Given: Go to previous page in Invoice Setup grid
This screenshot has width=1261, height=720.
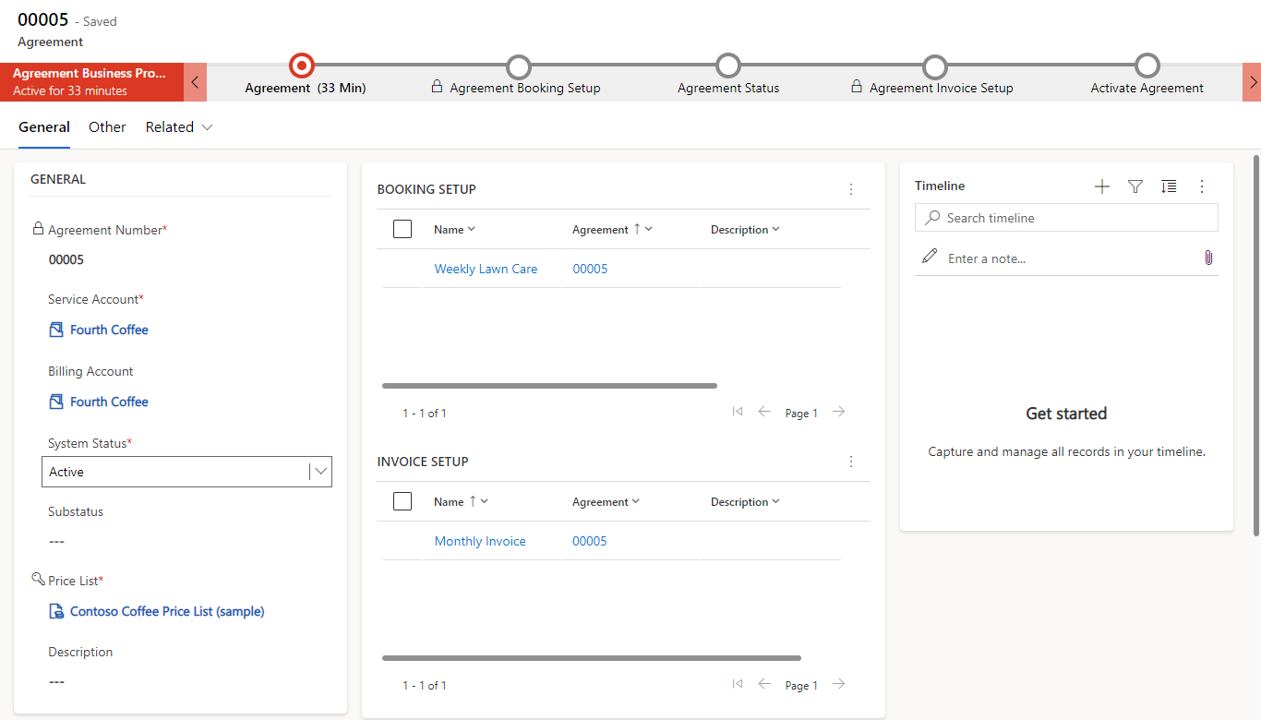Looking at the screenshot, I should point(764,684).
